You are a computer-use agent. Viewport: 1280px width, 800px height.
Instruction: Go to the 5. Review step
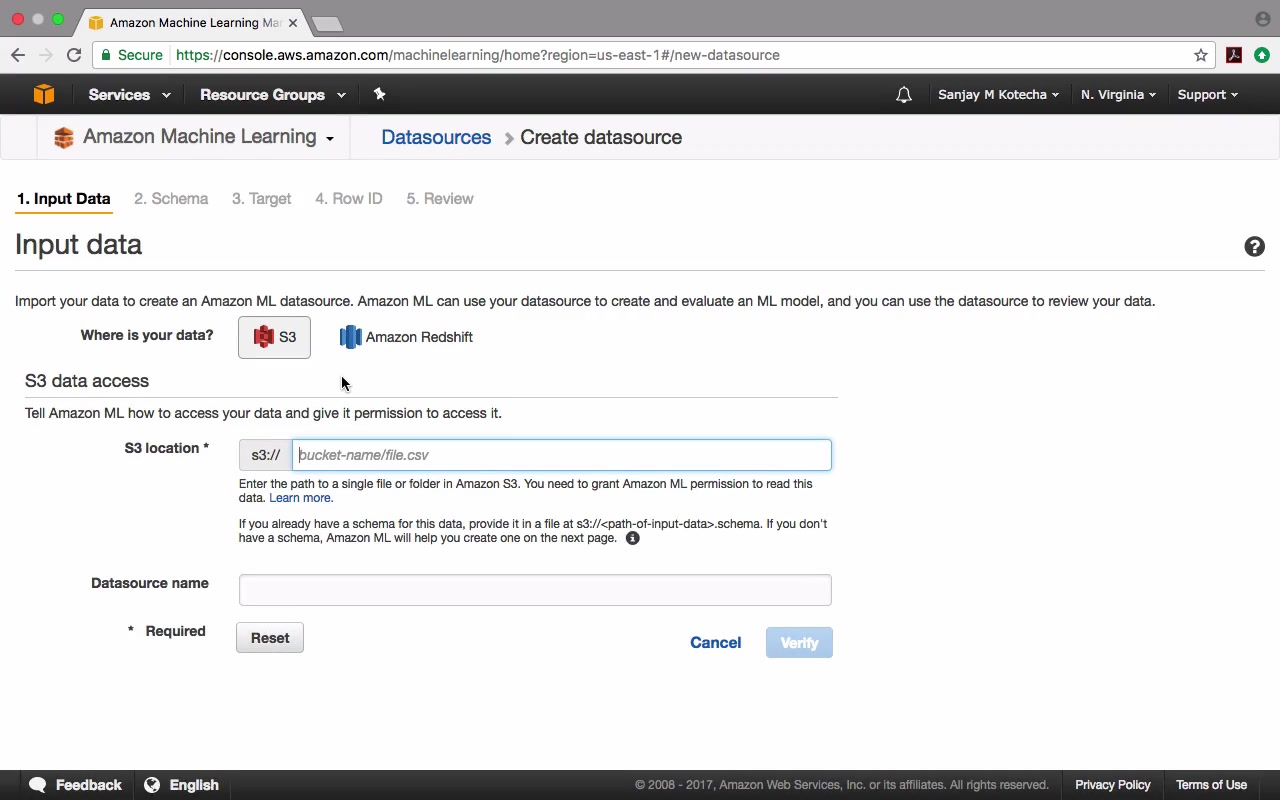tap(440, 199)
